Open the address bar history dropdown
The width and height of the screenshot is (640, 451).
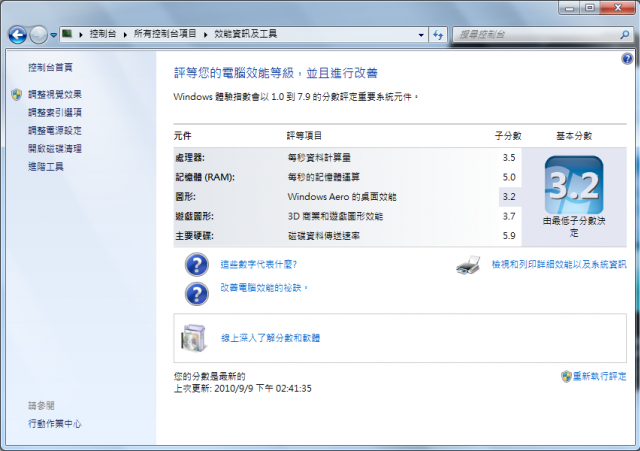coord(421,35)
